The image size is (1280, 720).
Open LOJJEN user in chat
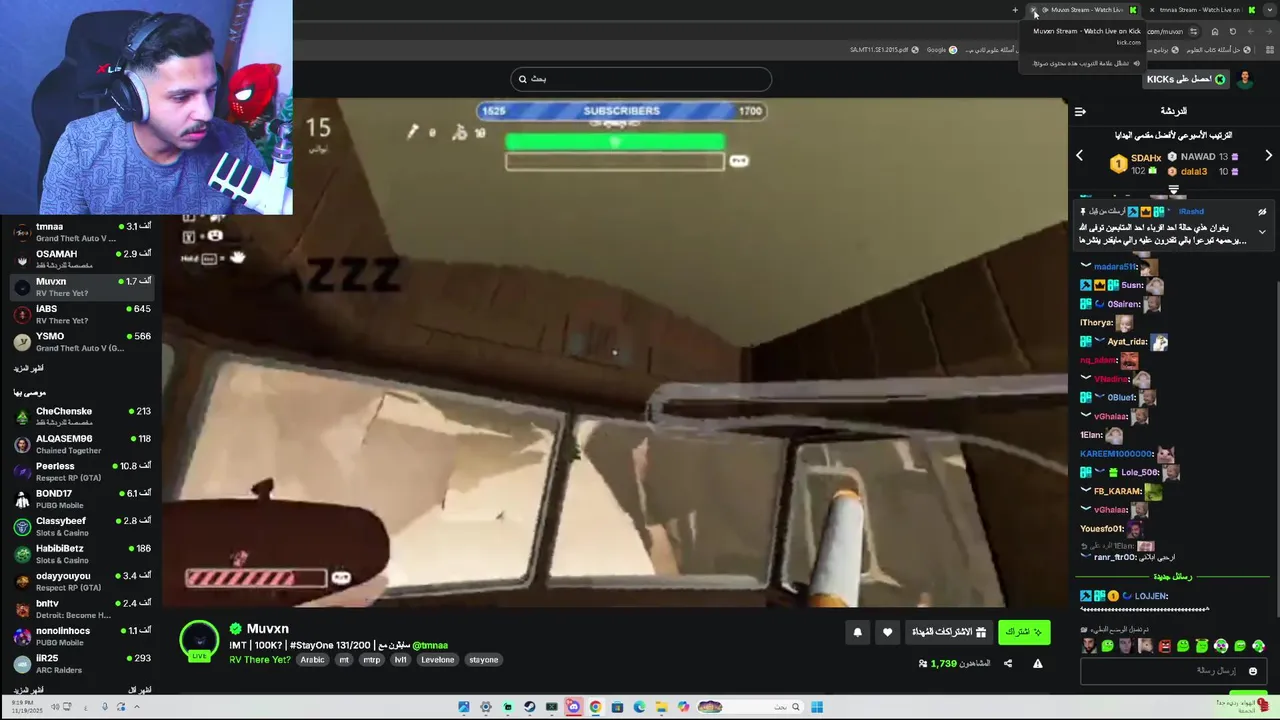pos(1151,596)
